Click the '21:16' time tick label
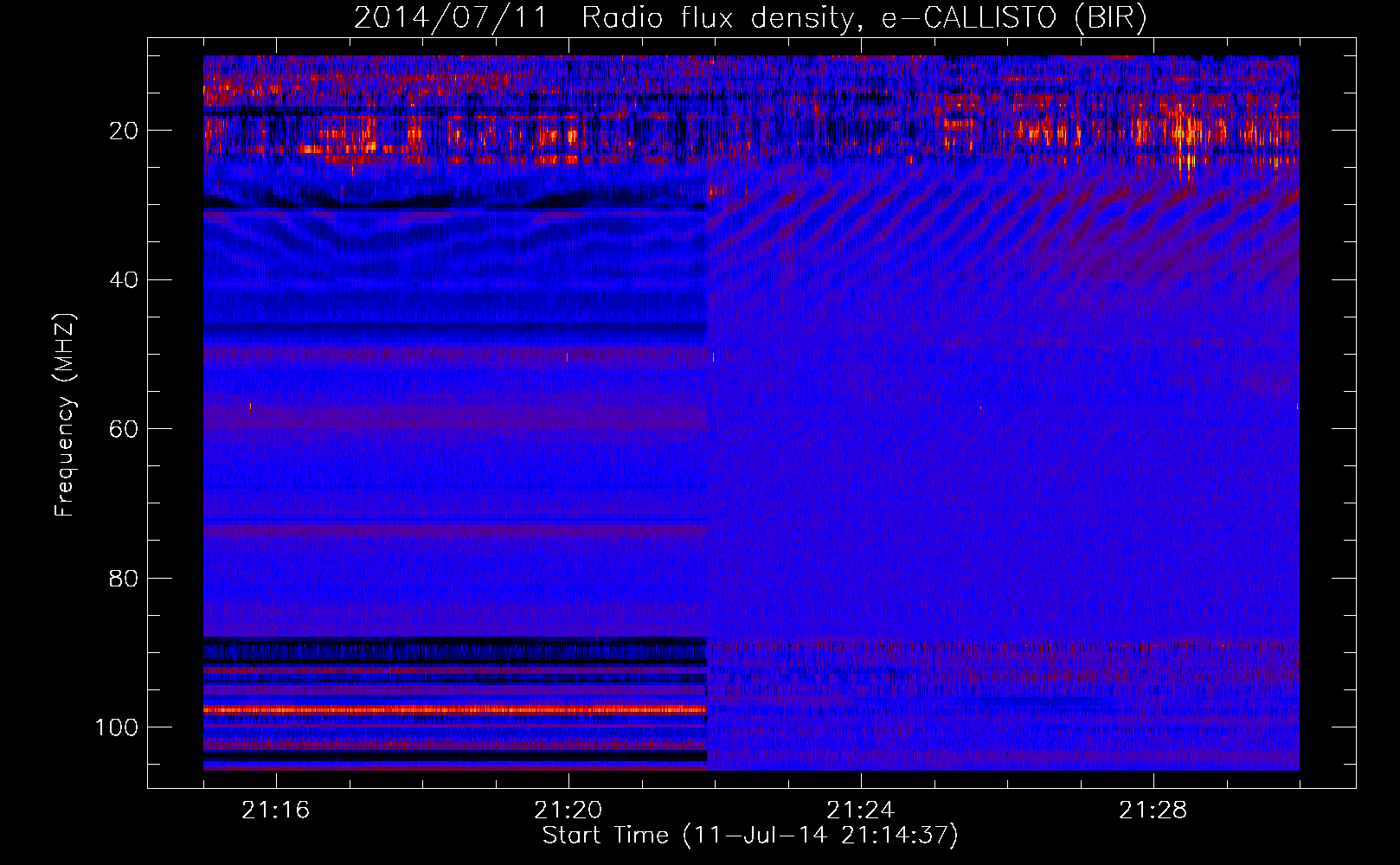The height and width of the screenshot is (865, 1400). [275, 811]
